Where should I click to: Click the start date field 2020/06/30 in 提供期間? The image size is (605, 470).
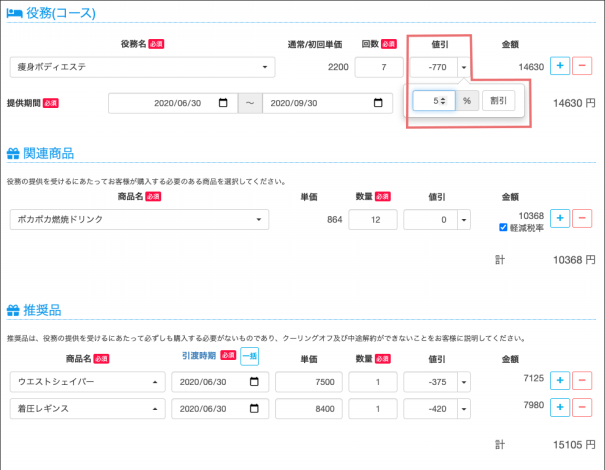[x=173, y=103]
